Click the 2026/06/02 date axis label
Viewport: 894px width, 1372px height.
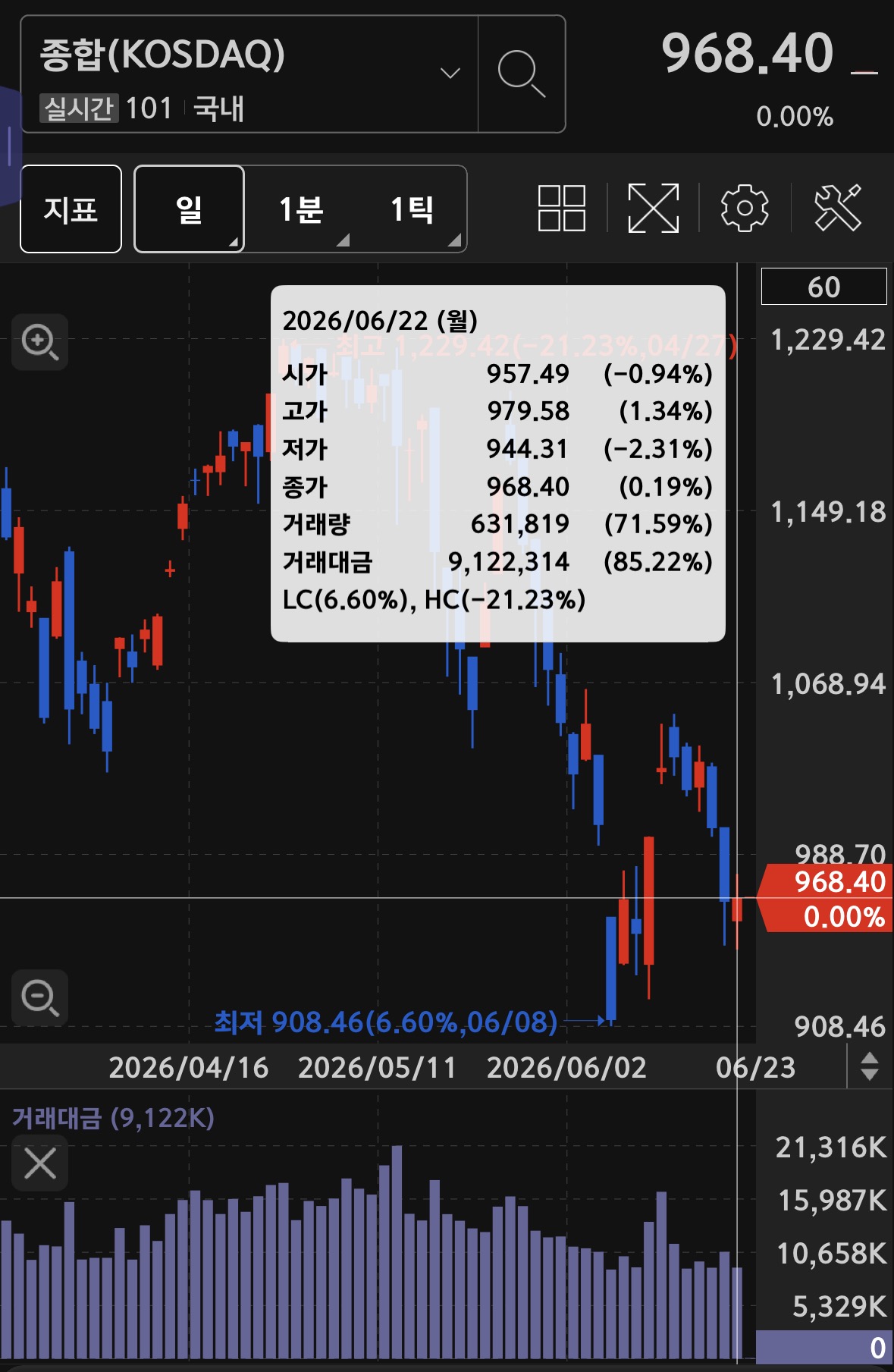coord(566,1067)
